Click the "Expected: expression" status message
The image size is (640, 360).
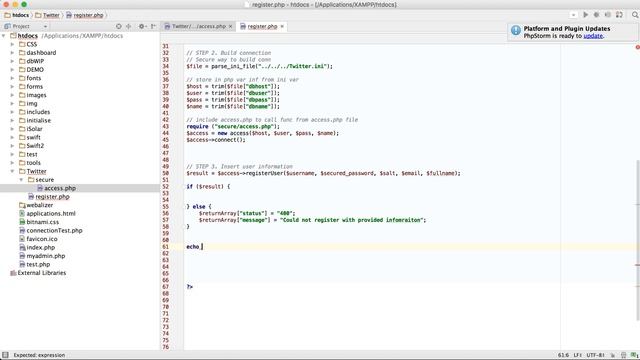tap(39, 355)
